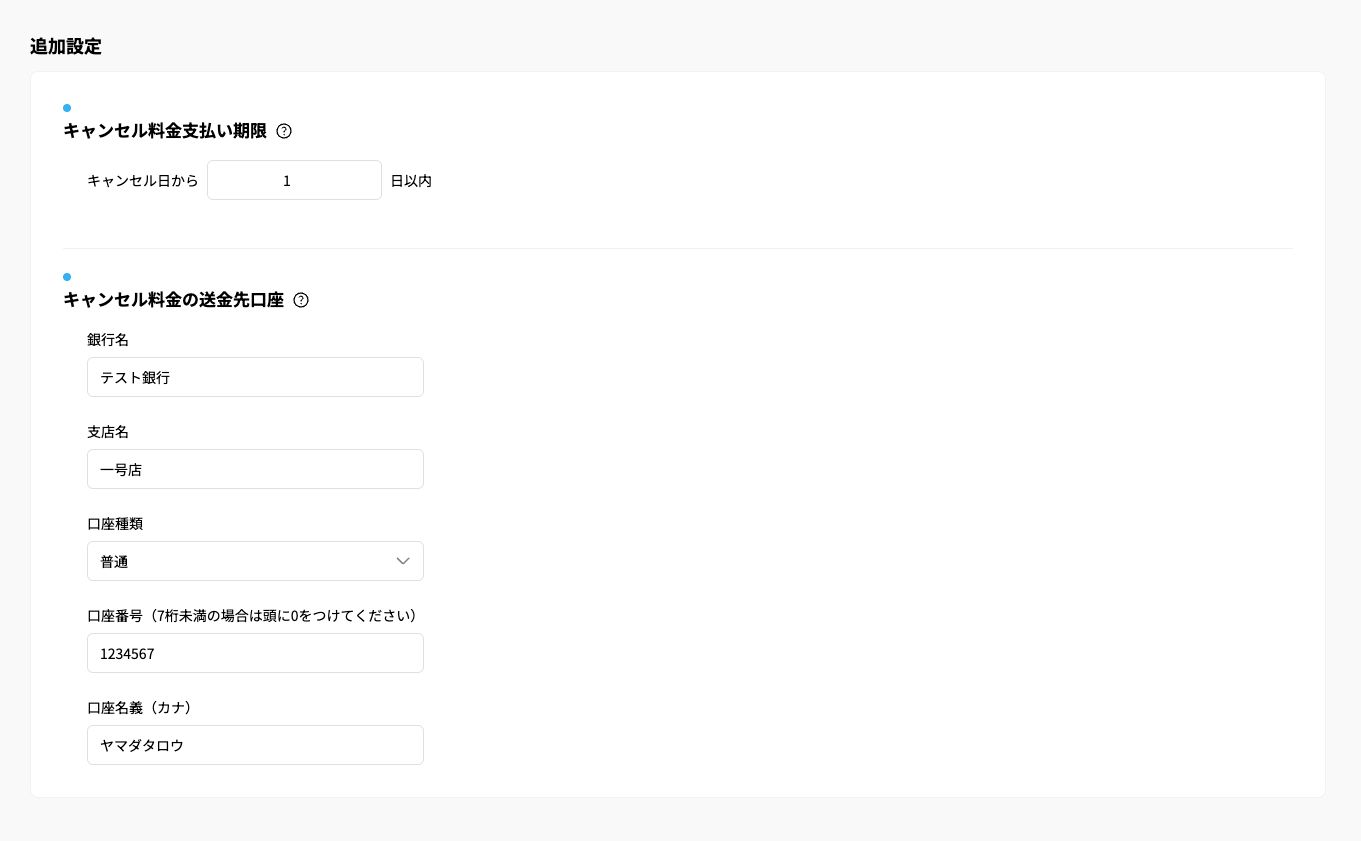This screenshot has width=1361, height=841.
Task: Click the 口座名義 field containing ヤマダタロウ
Action: [255, 745]
